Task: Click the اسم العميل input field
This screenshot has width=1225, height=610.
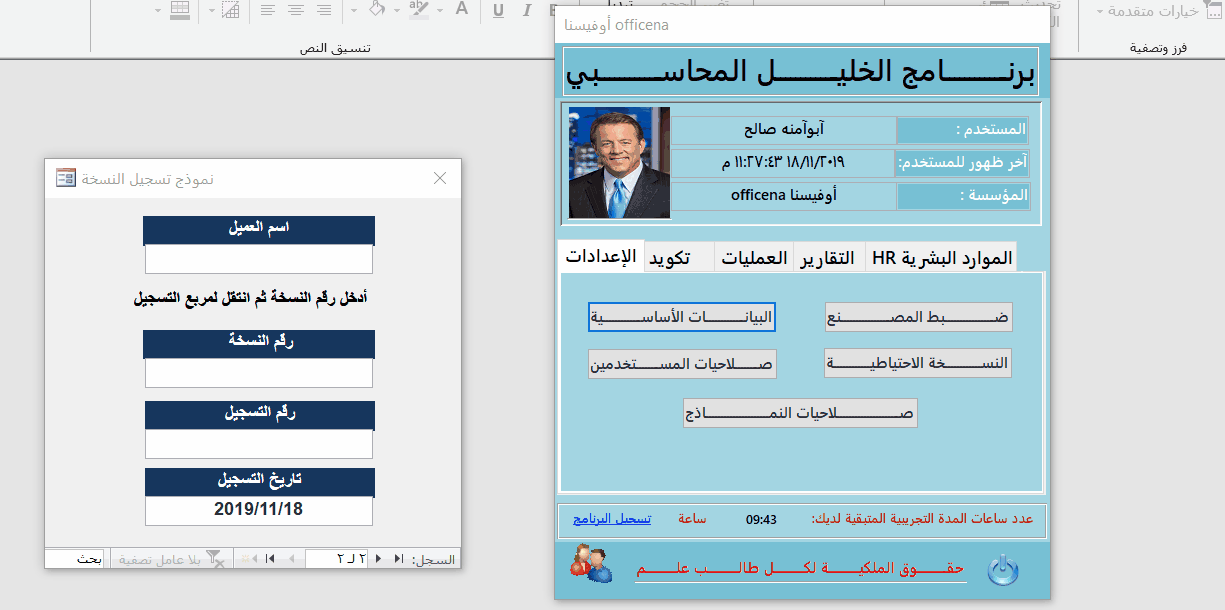Action: (x=259, y=259)
